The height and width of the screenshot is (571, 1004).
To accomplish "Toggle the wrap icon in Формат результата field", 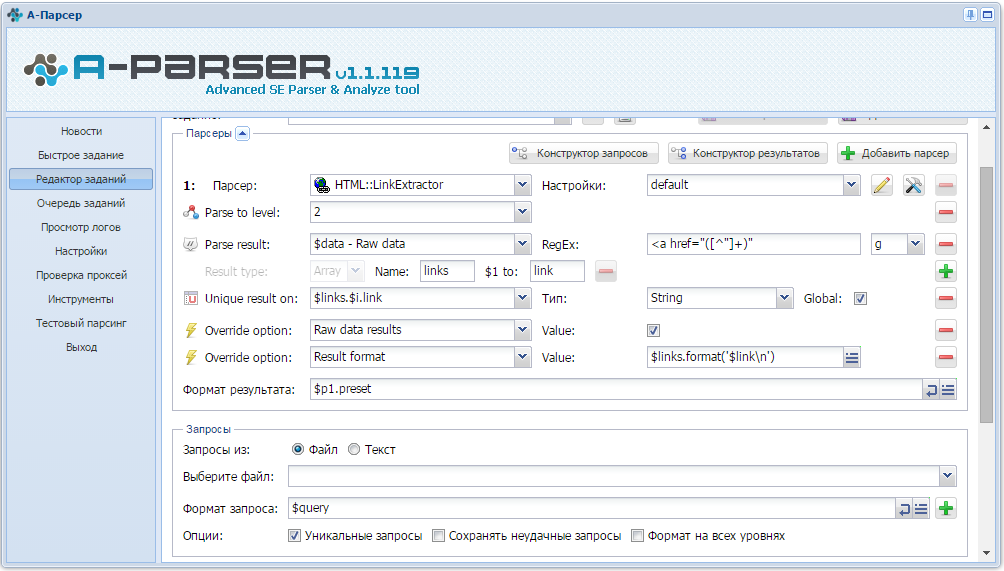I will (x=931, y=389).
